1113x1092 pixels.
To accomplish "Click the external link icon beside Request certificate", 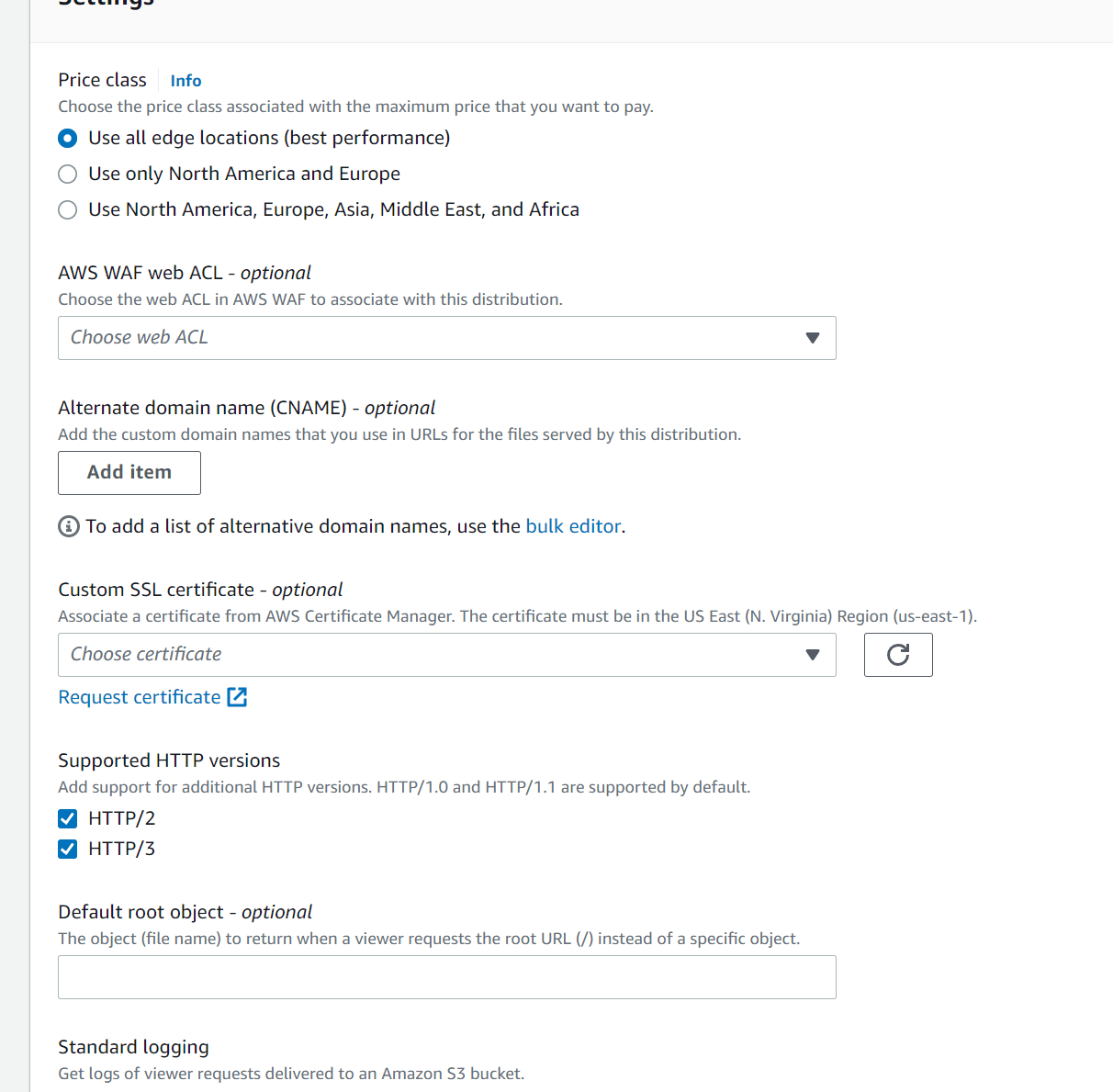I will [237, 697].
